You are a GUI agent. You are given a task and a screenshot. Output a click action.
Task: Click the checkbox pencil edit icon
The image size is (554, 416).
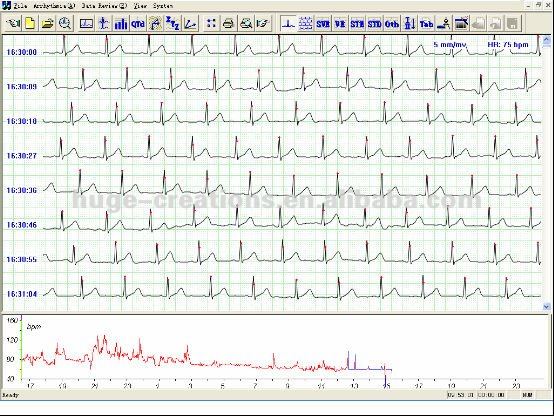pos(263,23)
